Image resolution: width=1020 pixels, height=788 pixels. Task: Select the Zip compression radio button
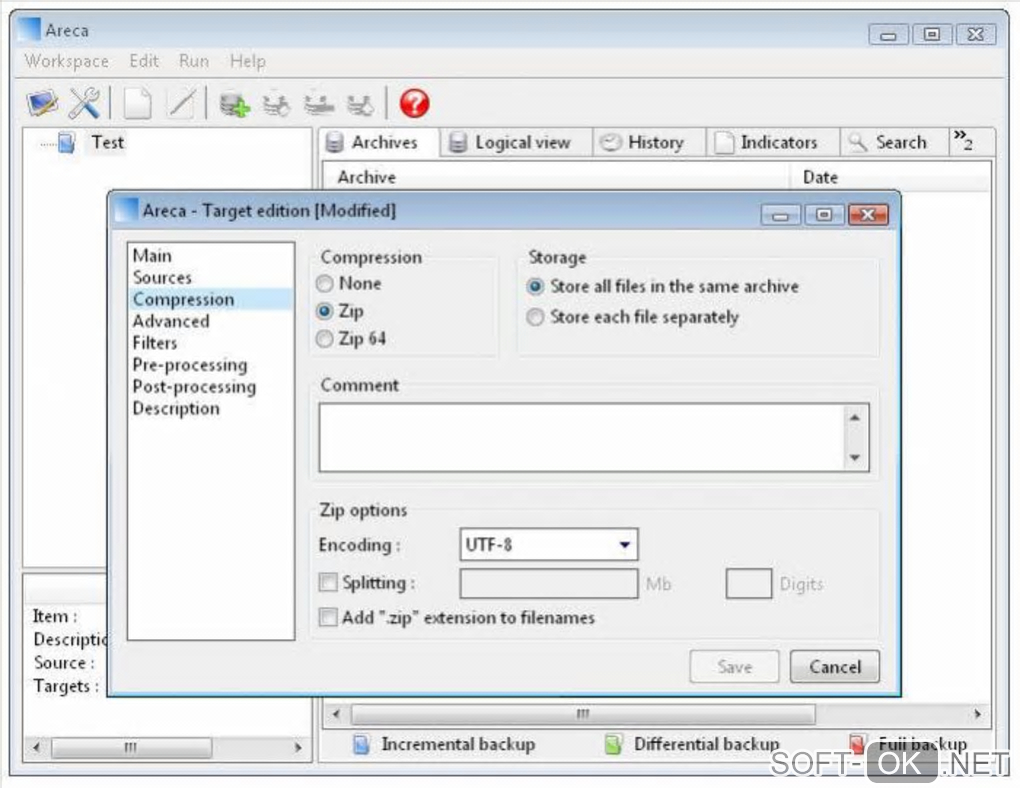(325, 311)
